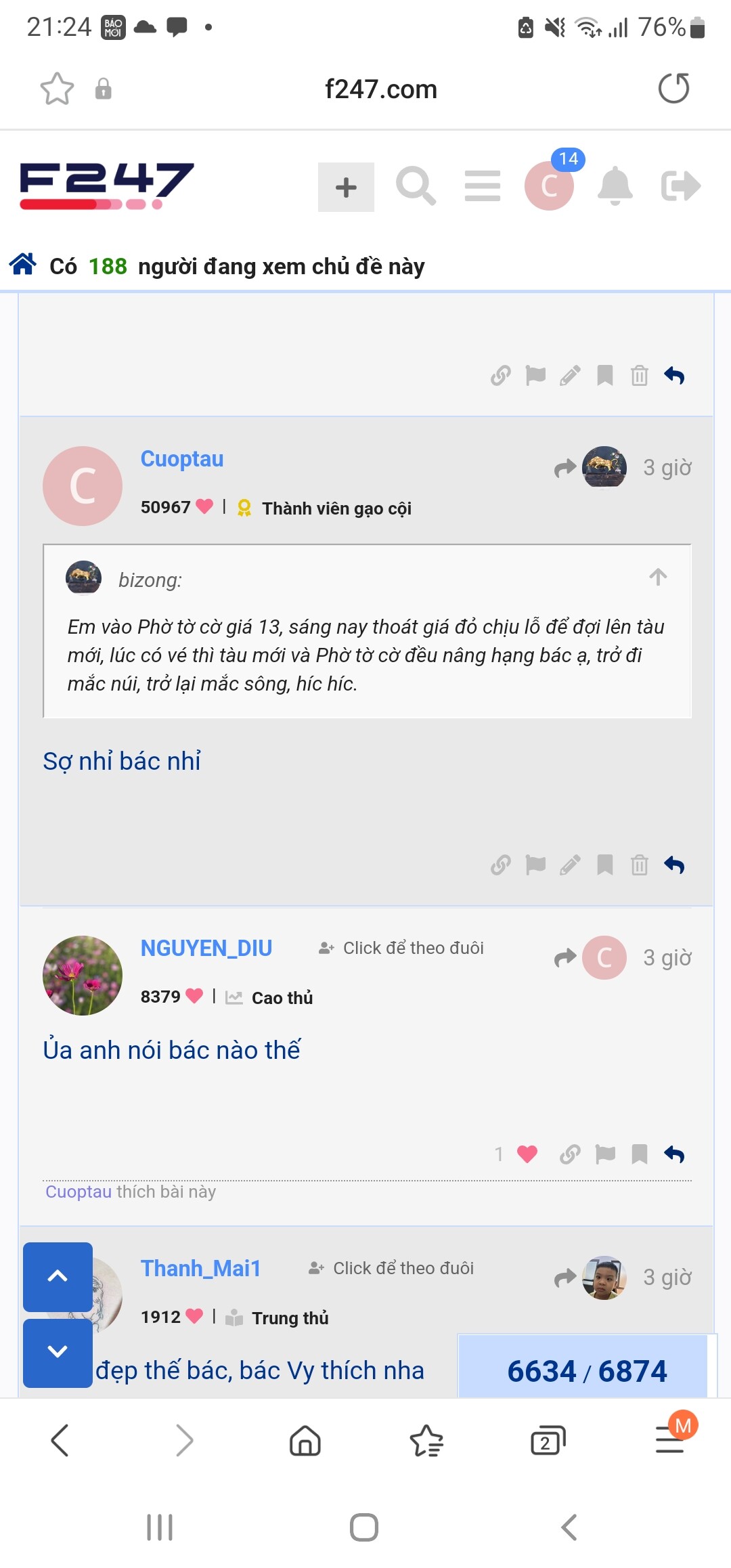Tap the f247.com address bar

(380, 89)
